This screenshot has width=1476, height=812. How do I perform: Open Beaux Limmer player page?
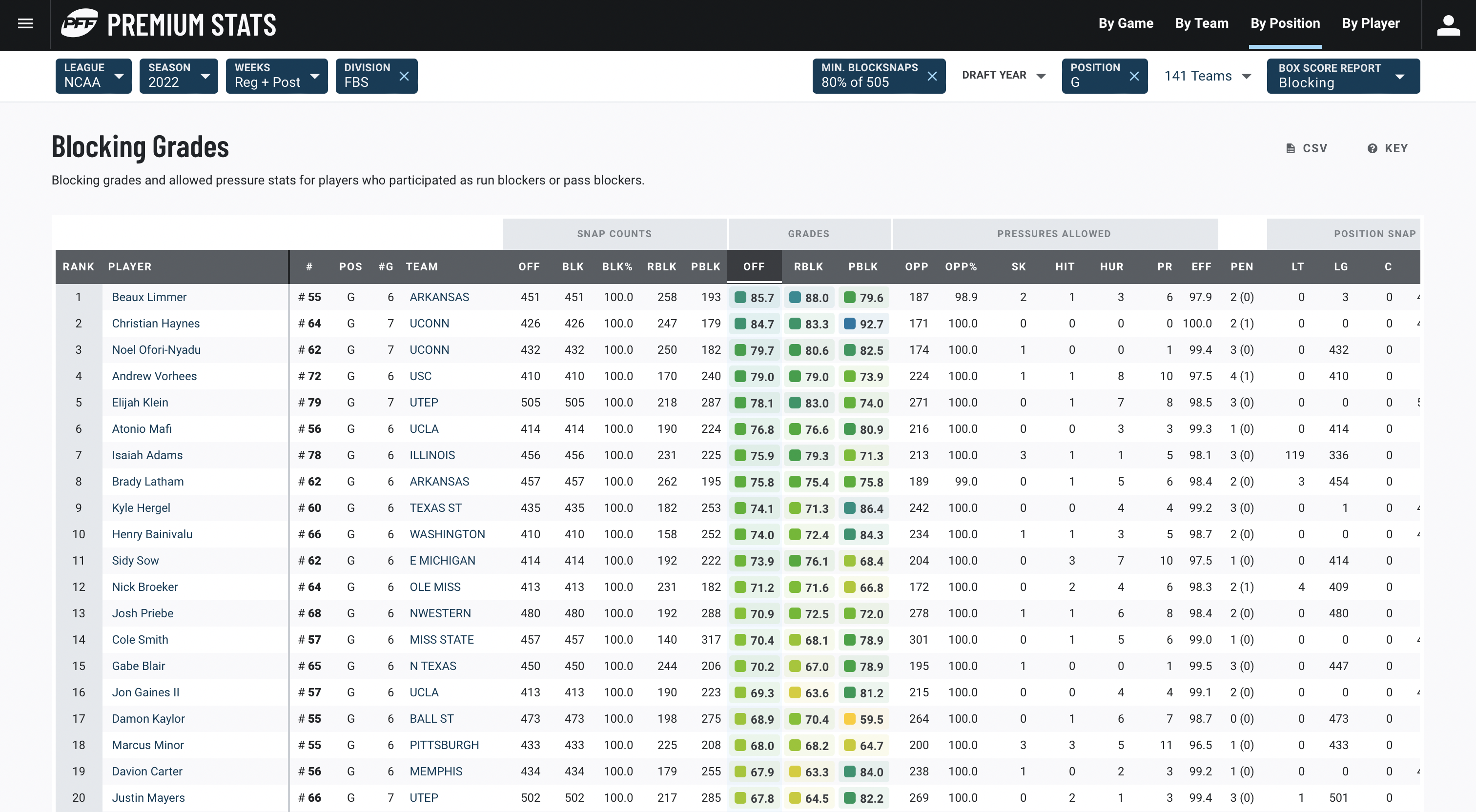pyautogui.click(x=149, y=297)
